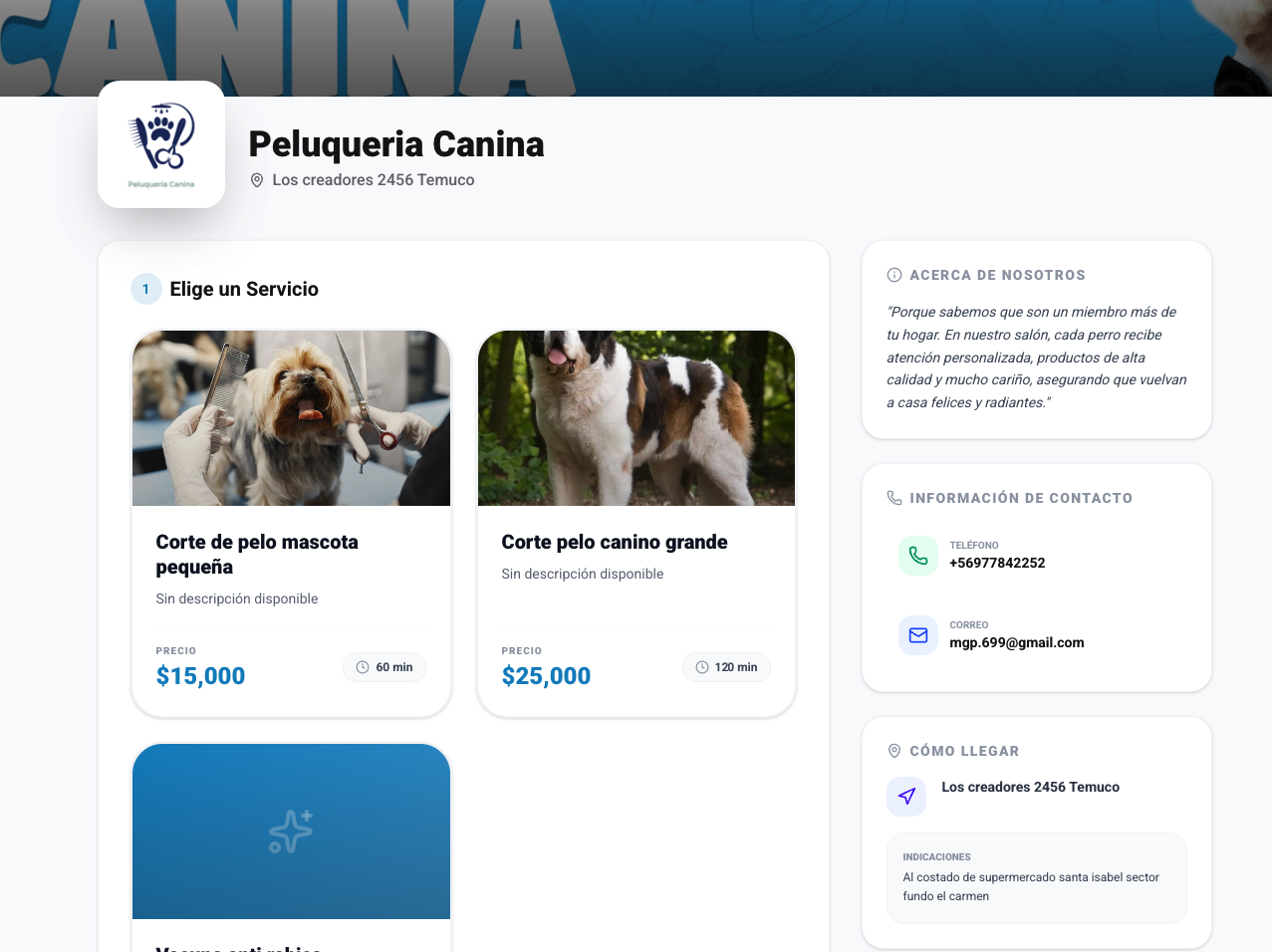Click the phone number +56977842252

pos(997,563)
